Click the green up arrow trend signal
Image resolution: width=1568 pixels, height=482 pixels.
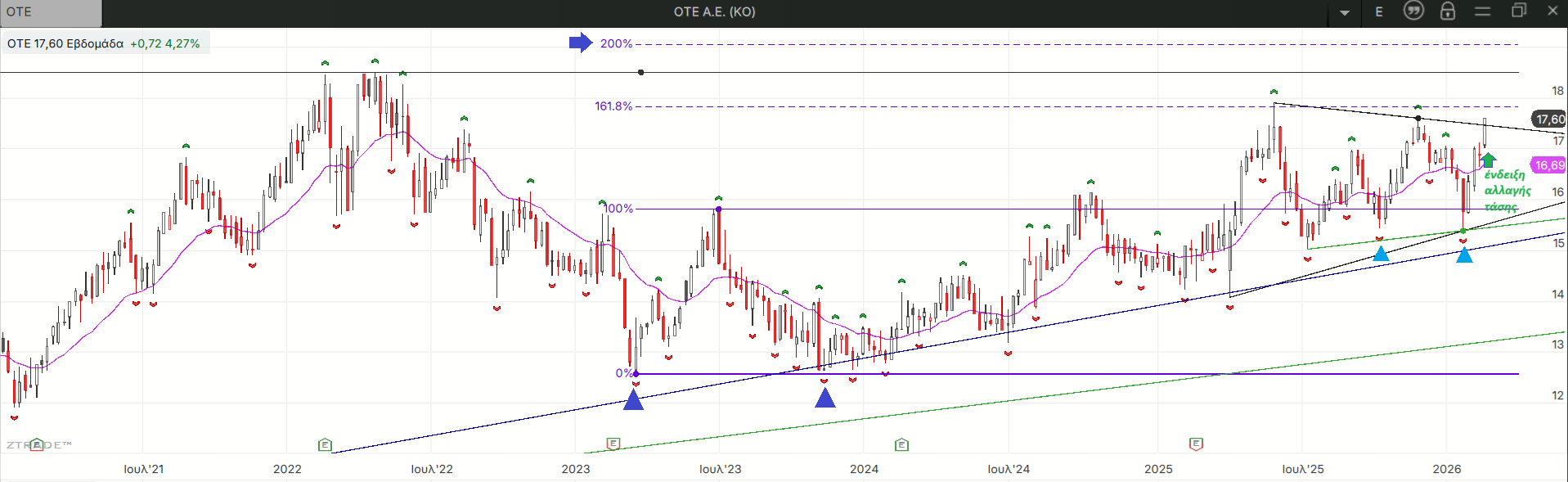[1489, 160]
